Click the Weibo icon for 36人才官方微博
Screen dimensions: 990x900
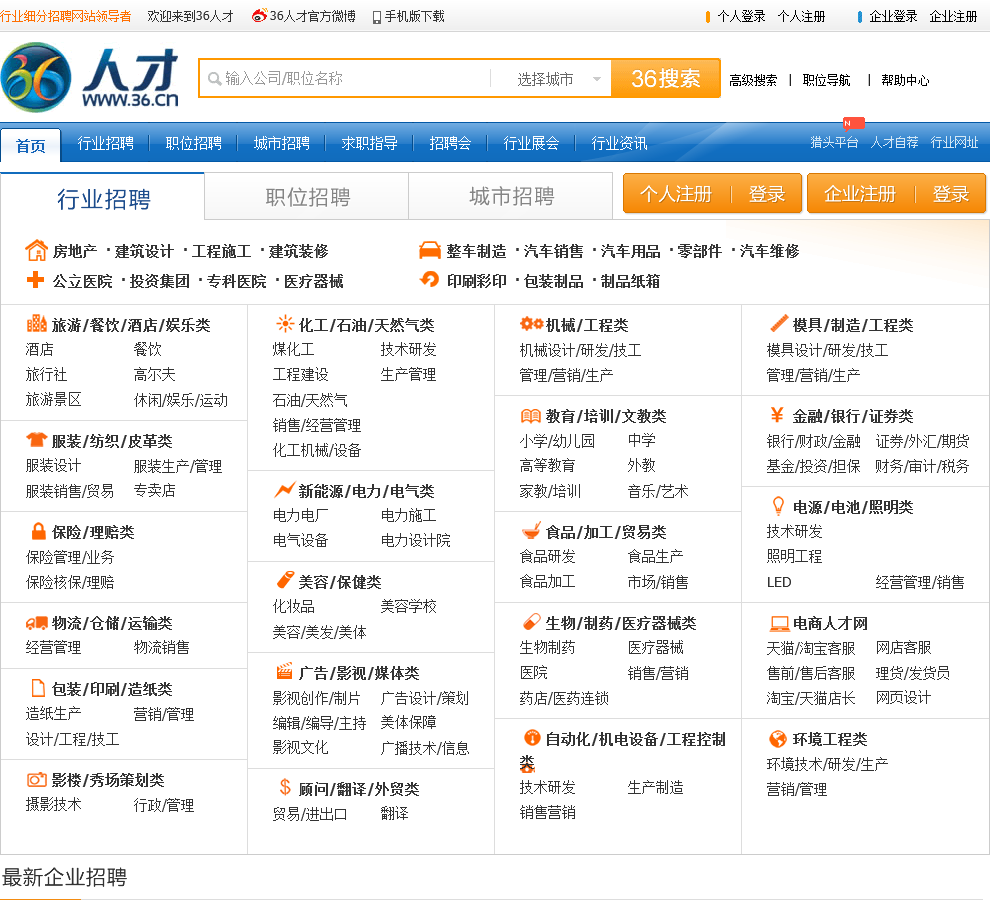259,16
